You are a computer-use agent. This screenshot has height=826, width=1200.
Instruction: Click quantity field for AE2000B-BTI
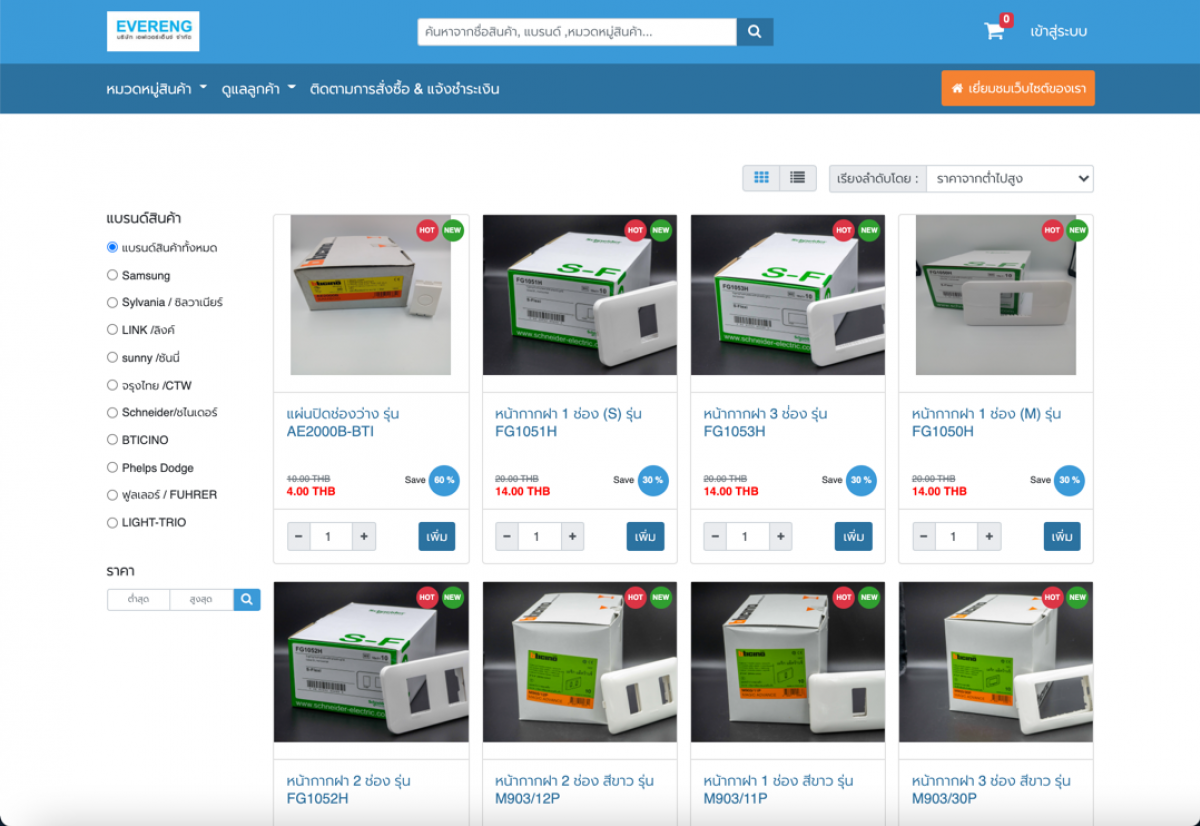331,536
